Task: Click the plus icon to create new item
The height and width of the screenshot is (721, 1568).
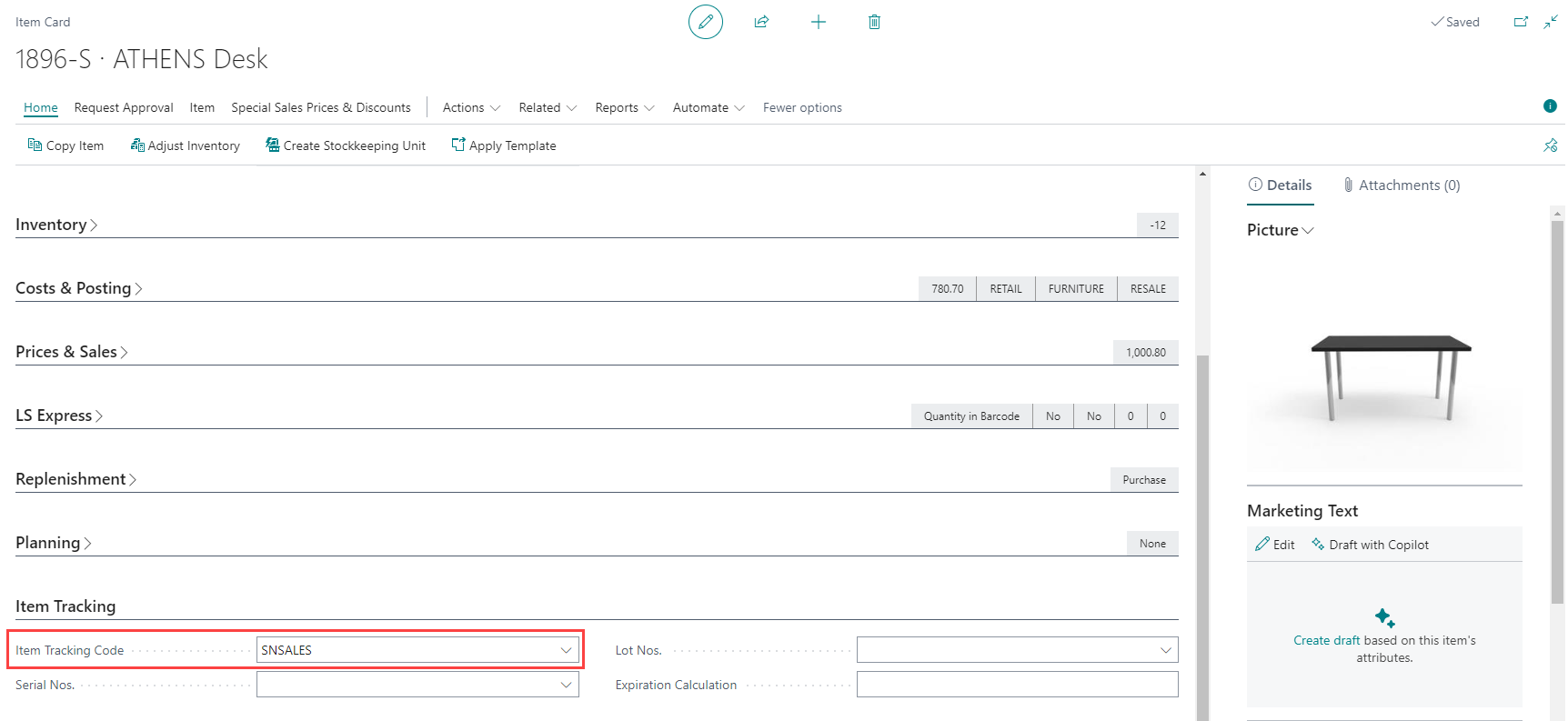Action: [819, 22]
